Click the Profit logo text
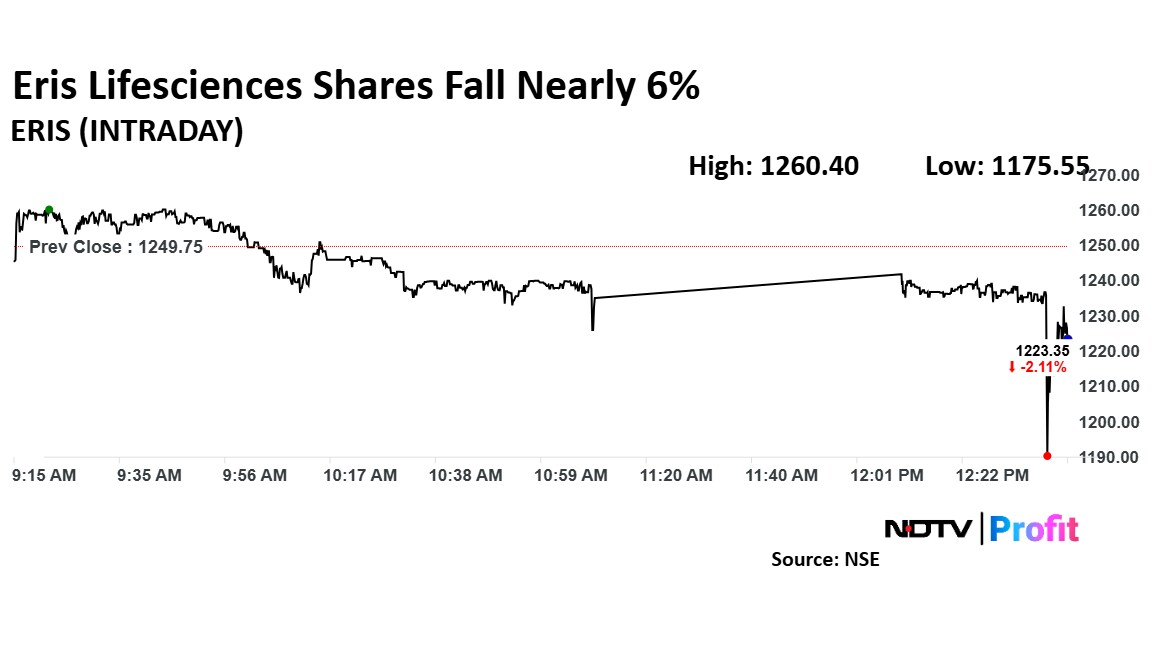This screenshot has width=1152, height=648. tap(1034, 528)
